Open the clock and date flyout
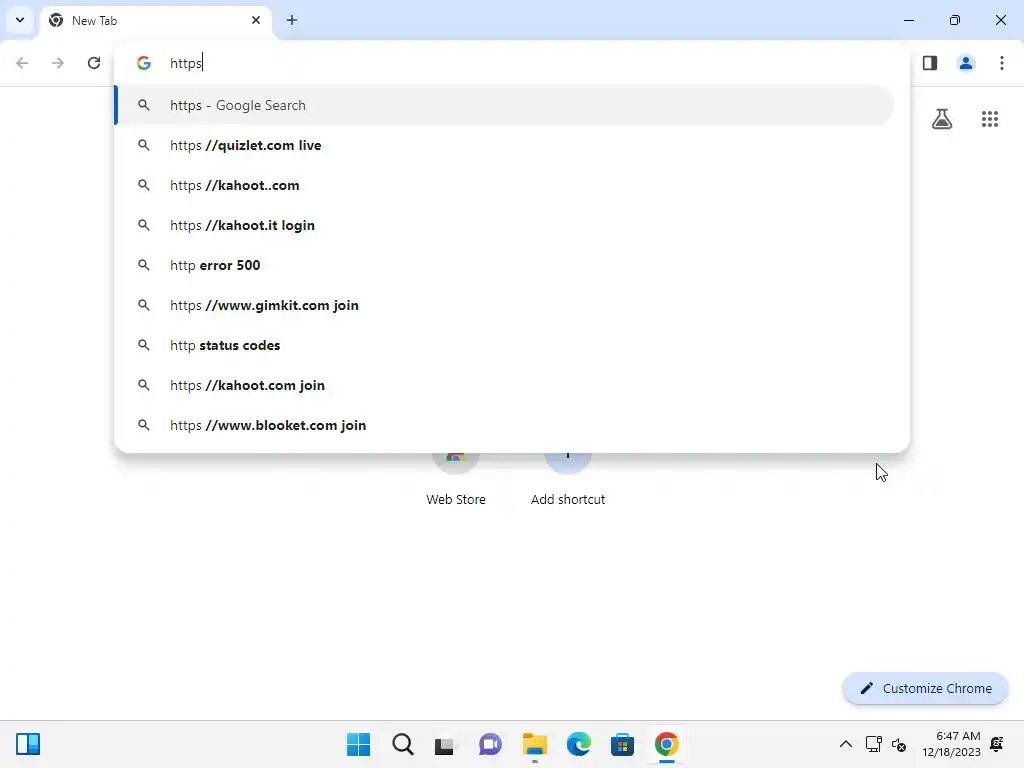 (952, 744)
